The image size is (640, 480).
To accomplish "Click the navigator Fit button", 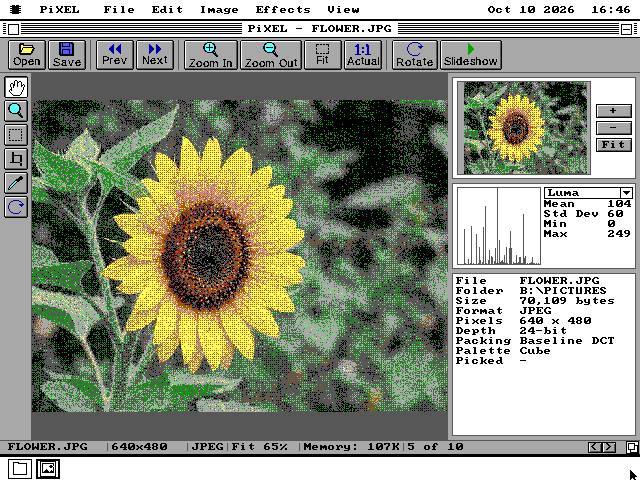I will tap(613, 145).
